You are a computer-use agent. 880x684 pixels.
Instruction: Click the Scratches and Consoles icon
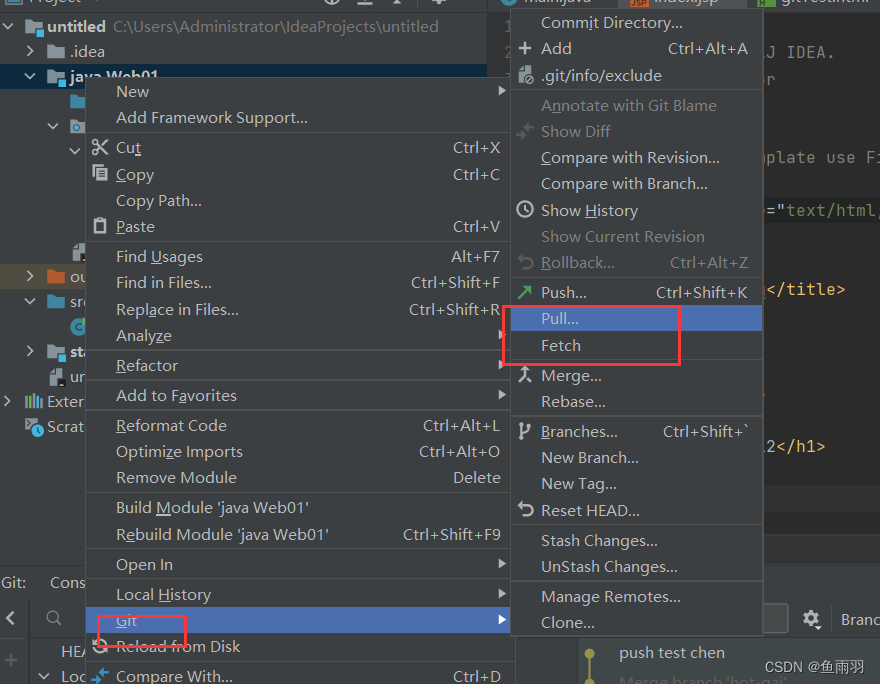click(x=34, y=427)
